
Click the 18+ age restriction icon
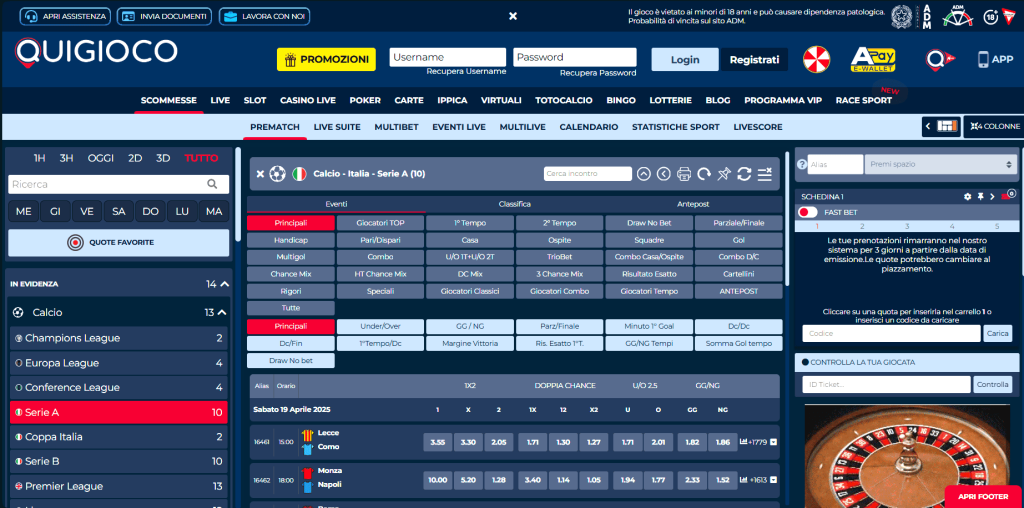[x=991, y=16]
